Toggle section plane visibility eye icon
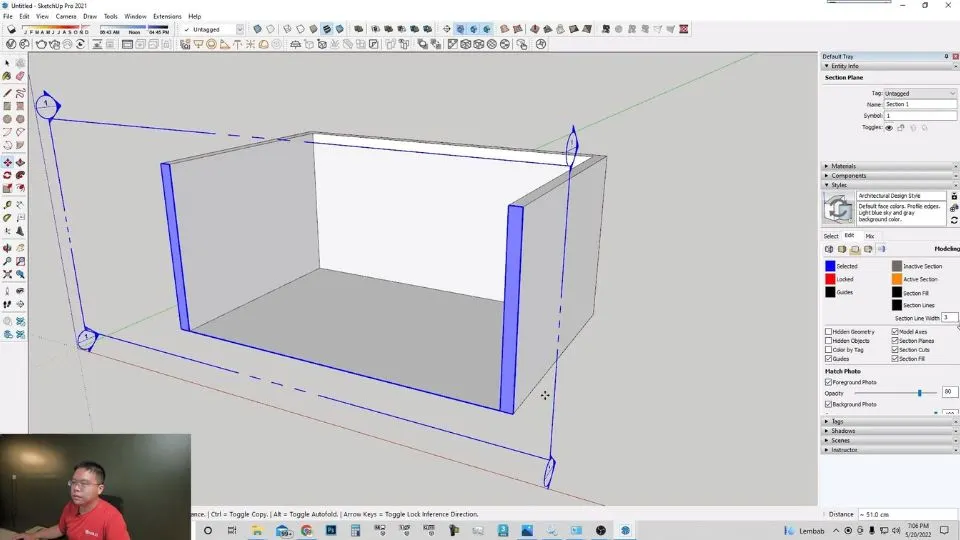Screen dimensions: 960x540 [x=889, y=128]
